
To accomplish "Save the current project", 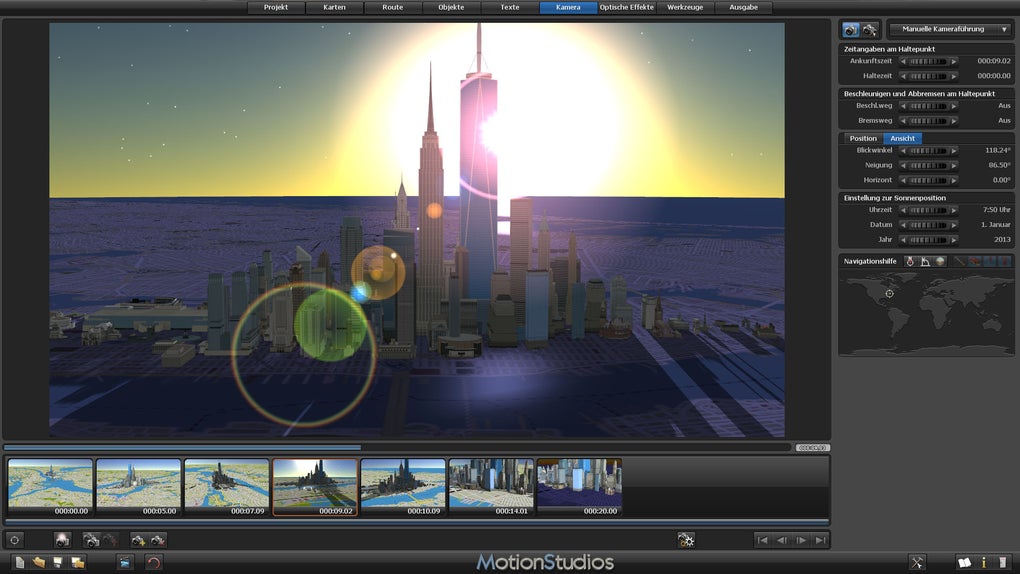I will tap(58, 562).
